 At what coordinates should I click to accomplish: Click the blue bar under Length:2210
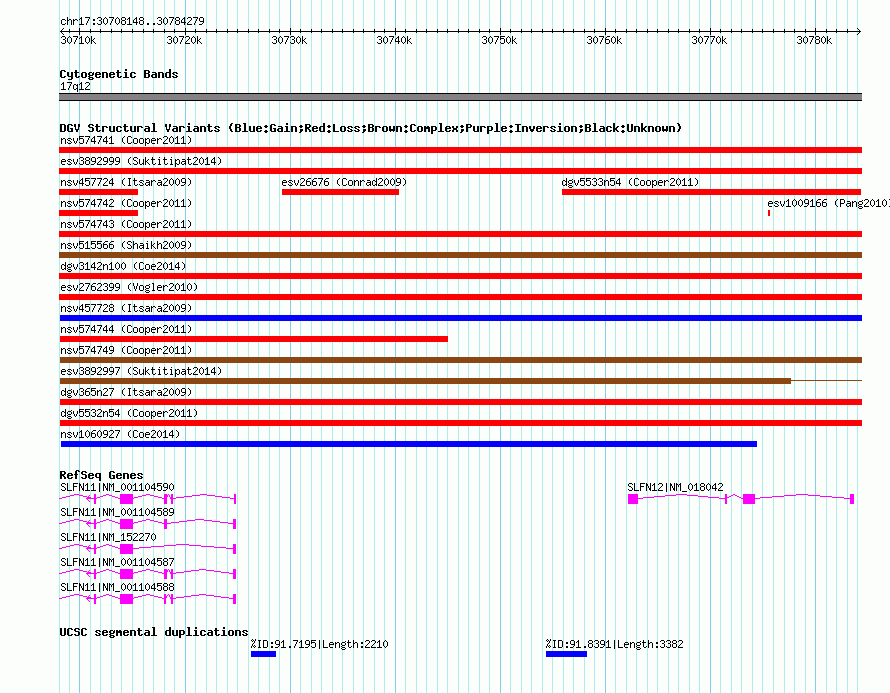click(263, 654)
